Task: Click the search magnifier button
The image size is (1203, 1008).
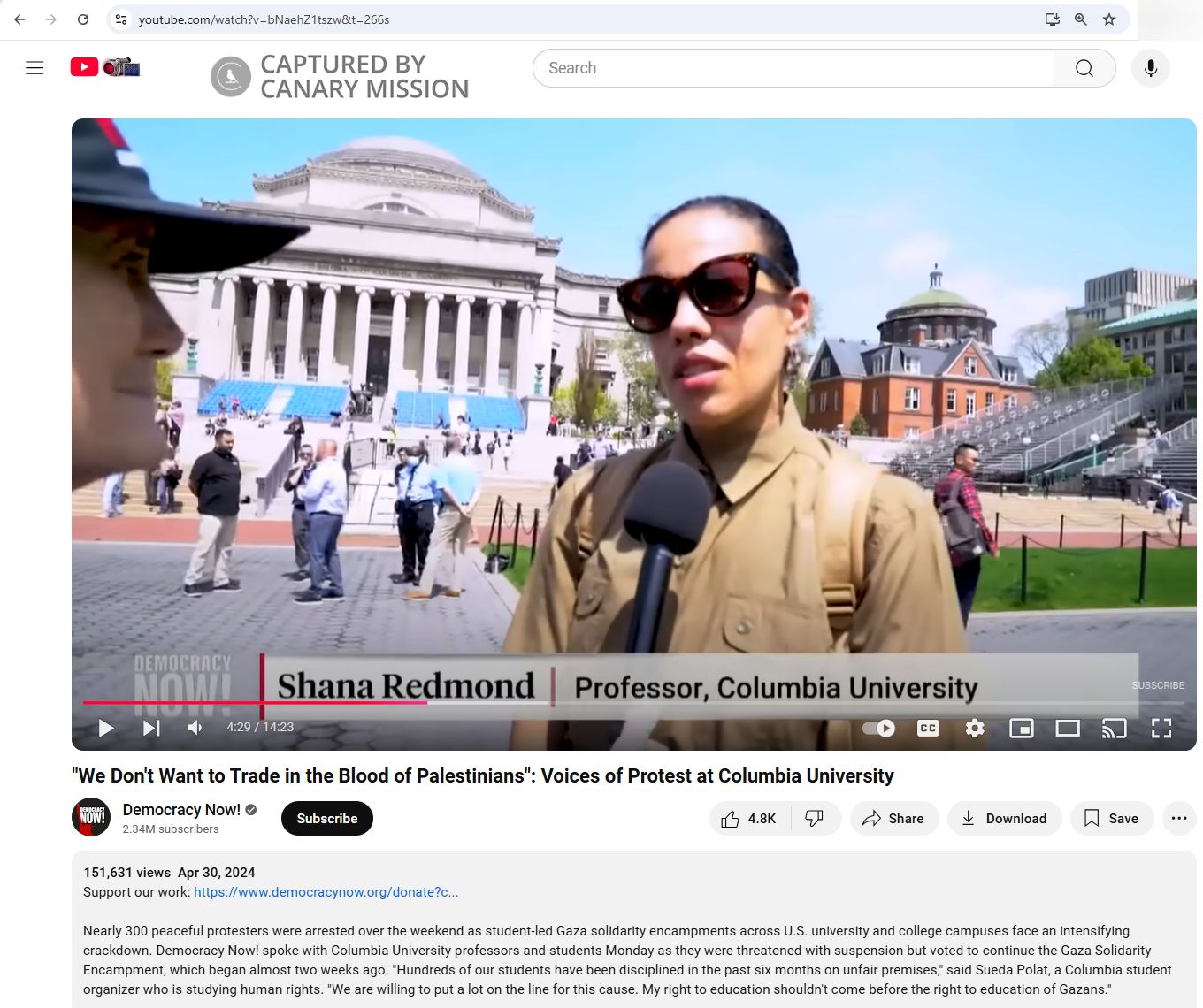Action: tap(1084, 68)
